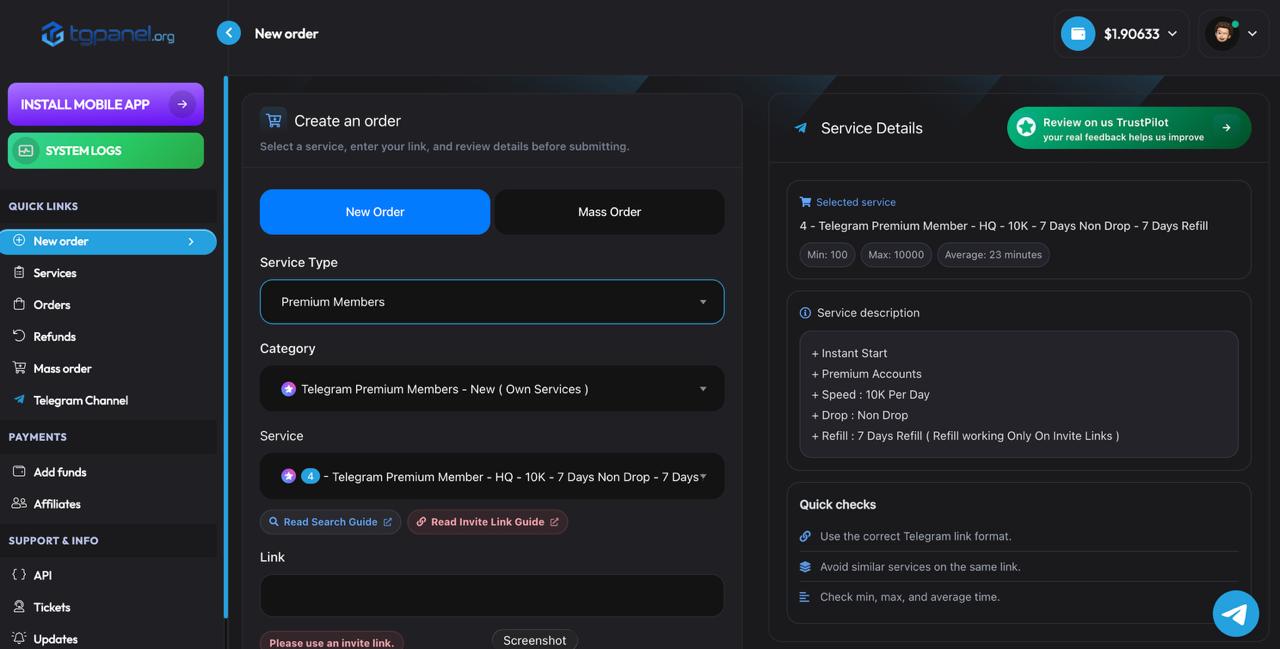
Task: Click the System Logs terminal icon
Action: pyautogui.click(x=26, y=151)
